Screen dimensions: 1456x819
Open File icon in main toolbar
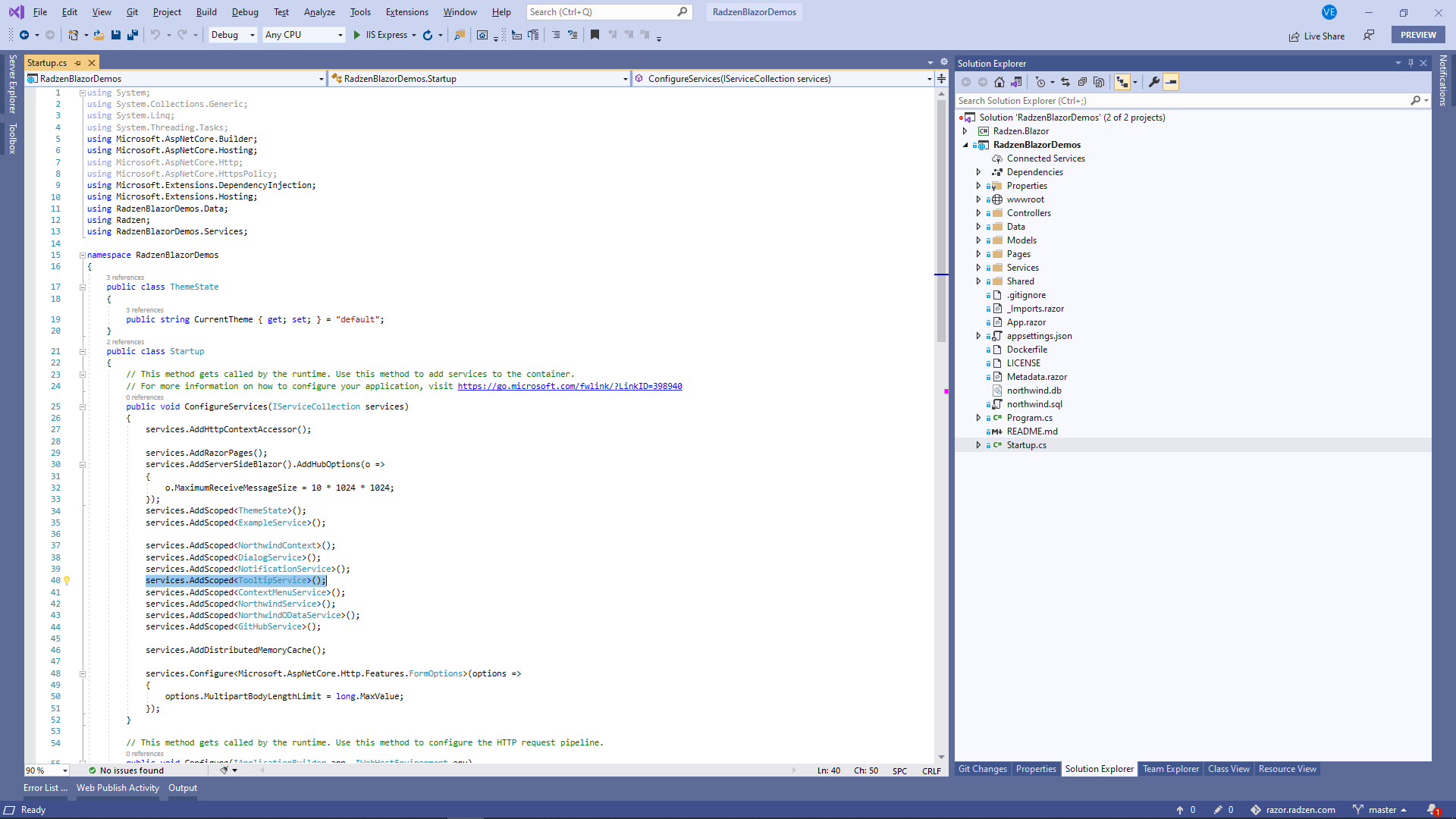pyautogui.click(x=99, y=35)
